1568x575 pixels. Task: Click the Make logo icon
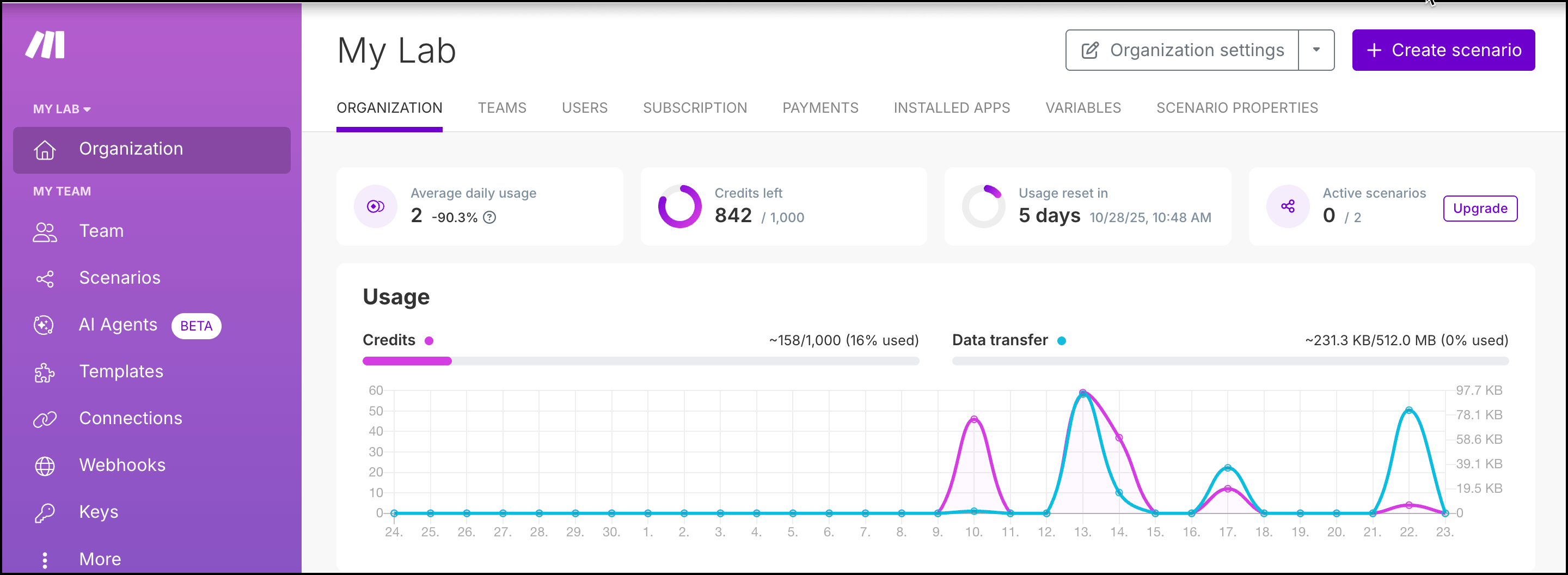click(45, 45)
